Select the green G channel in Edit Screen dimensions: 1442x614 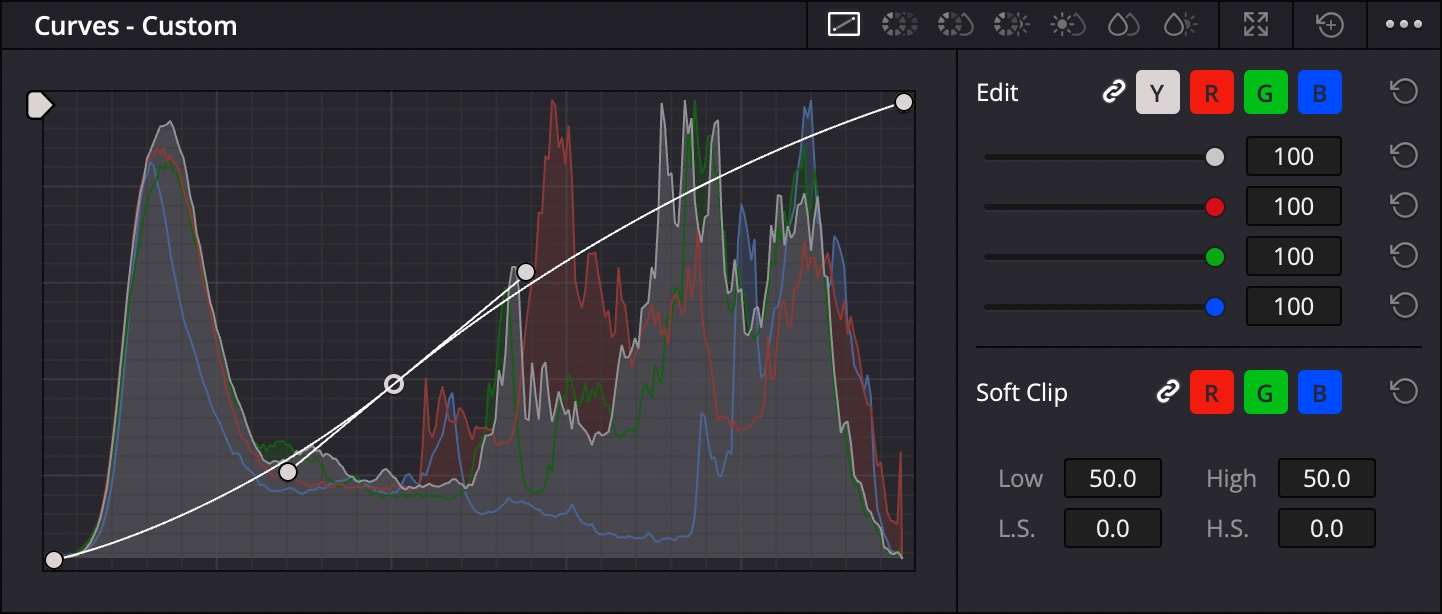click(1265, 93)
